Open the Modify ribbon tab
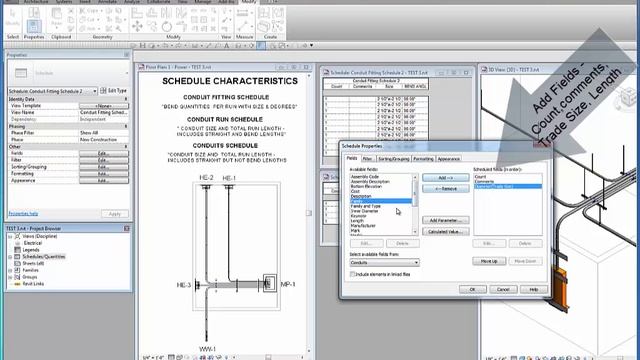The height and width of the screenshot is (360, 640). [x=249, y=2]
